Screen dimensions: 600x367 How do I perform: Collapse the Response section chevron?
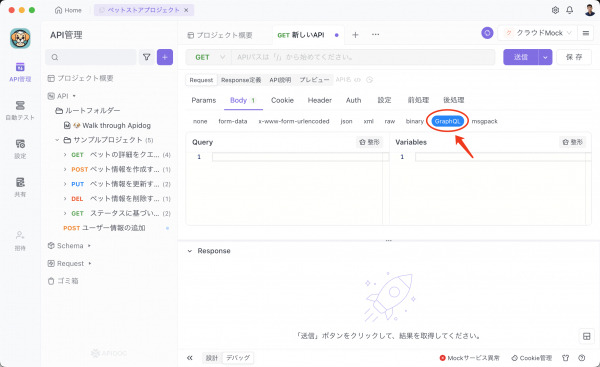click(189, 251)
